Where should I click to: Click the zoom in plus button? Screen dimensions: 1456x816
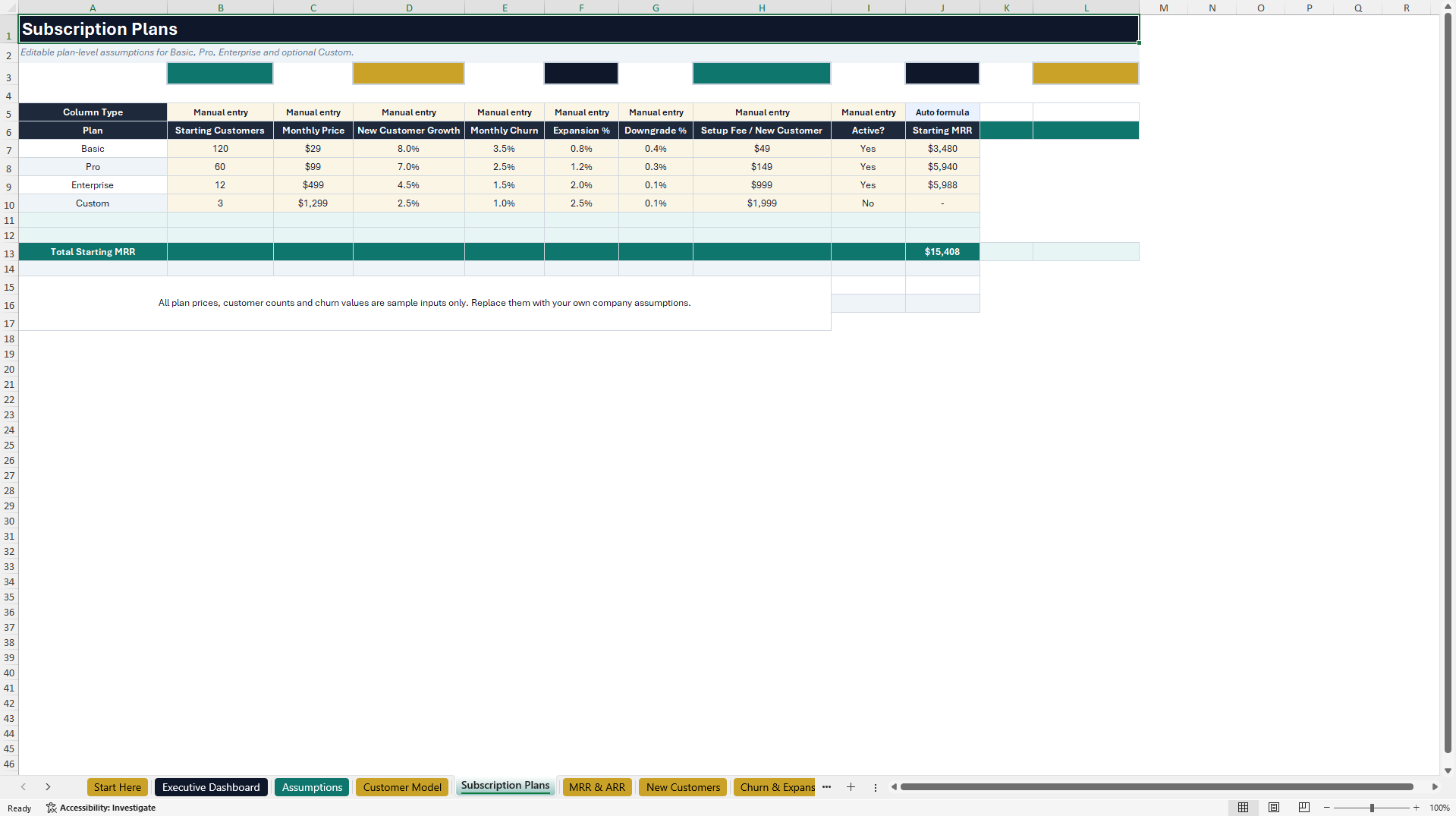(x=1417, y=808)
